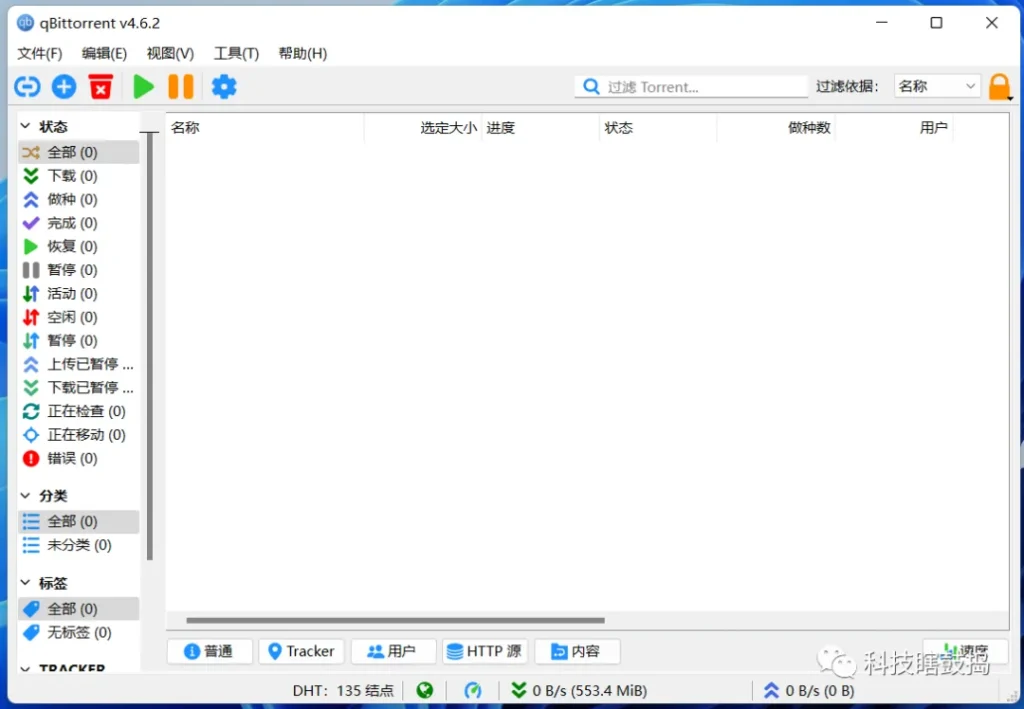
Task: Select the 无标签 (0) tag filter
Action: (79, 632)
